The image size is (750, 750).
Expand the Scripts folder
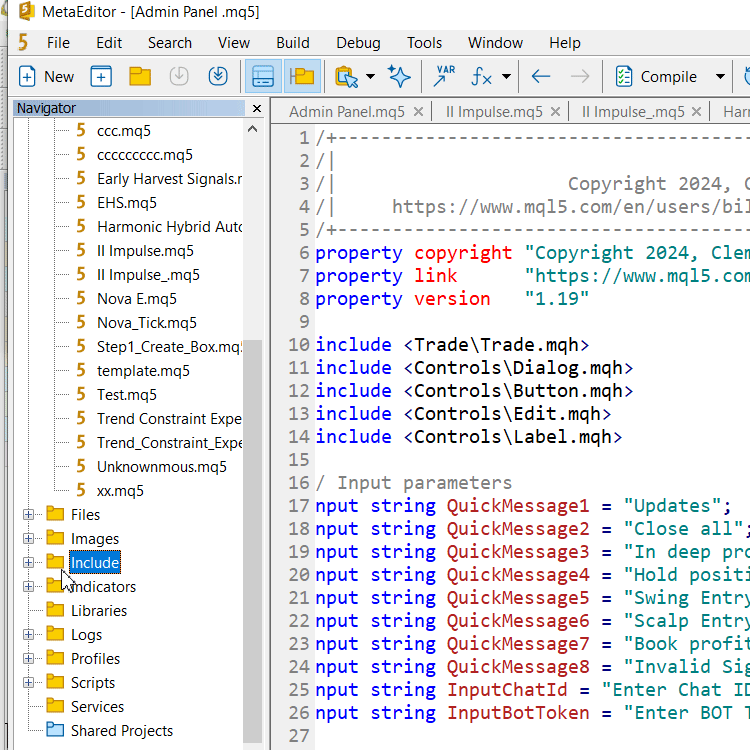[x=28, y=683]
